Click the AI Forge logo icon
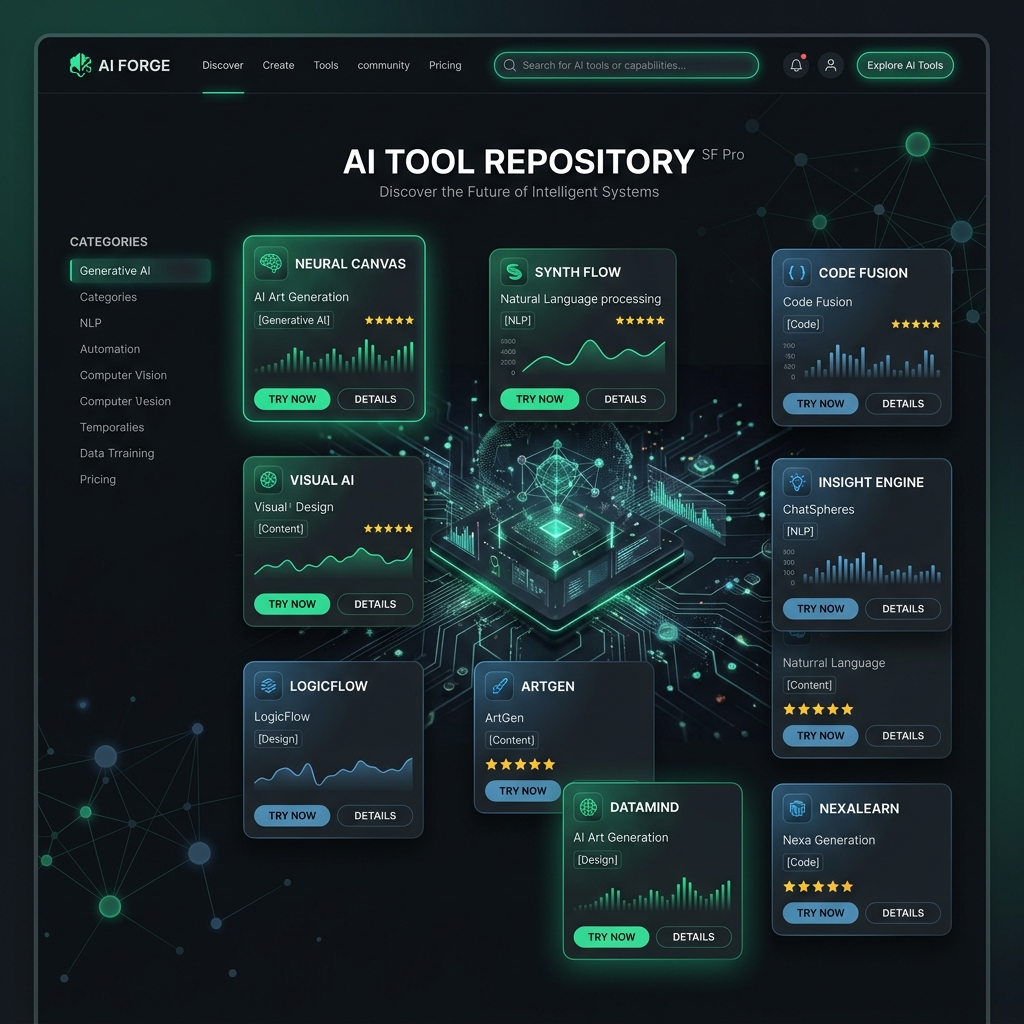The image size is (1024, 1024). point(80,65)
